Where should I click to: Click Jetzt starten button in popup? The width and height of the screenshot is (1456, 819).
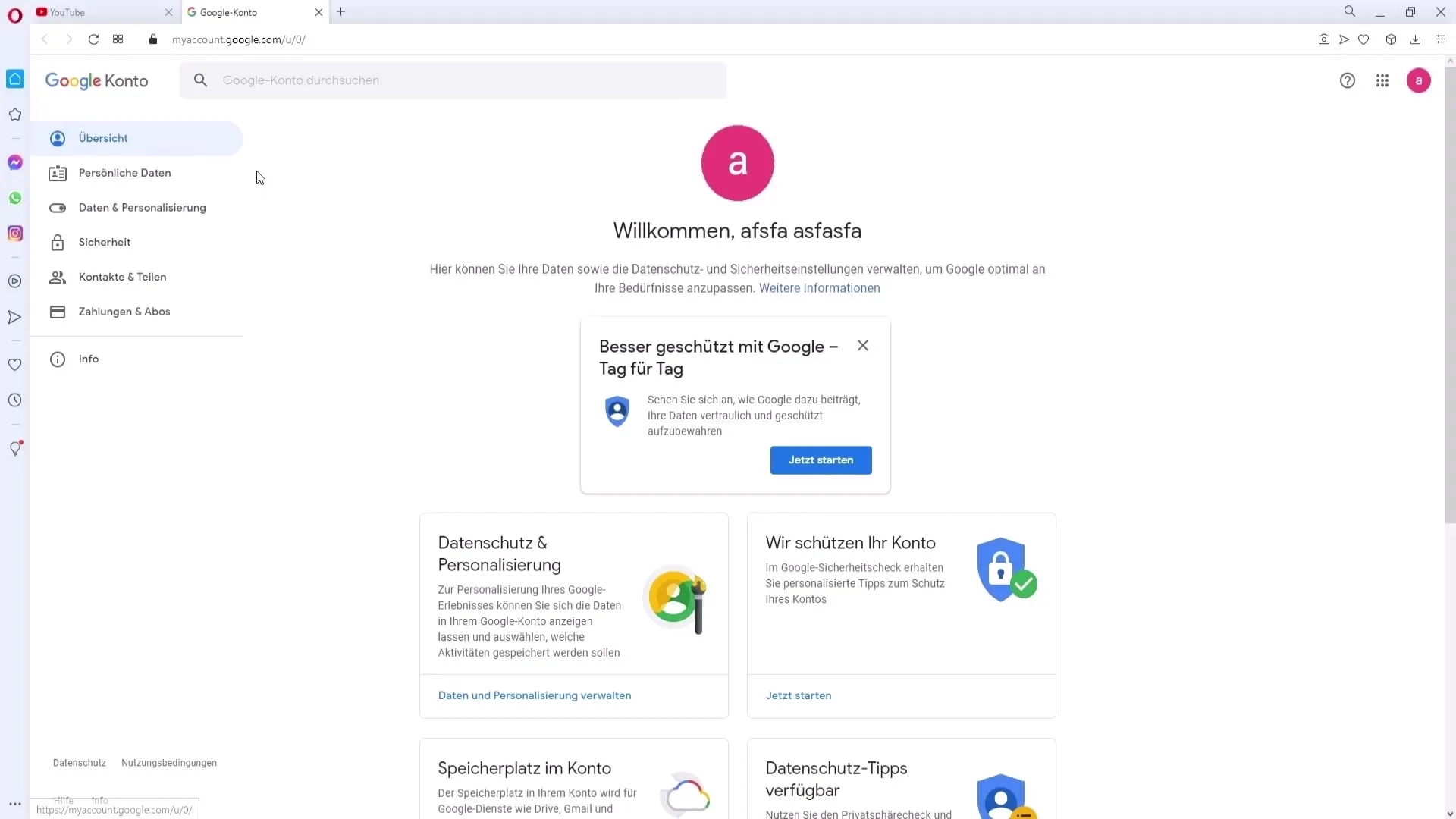coord(821,460)
